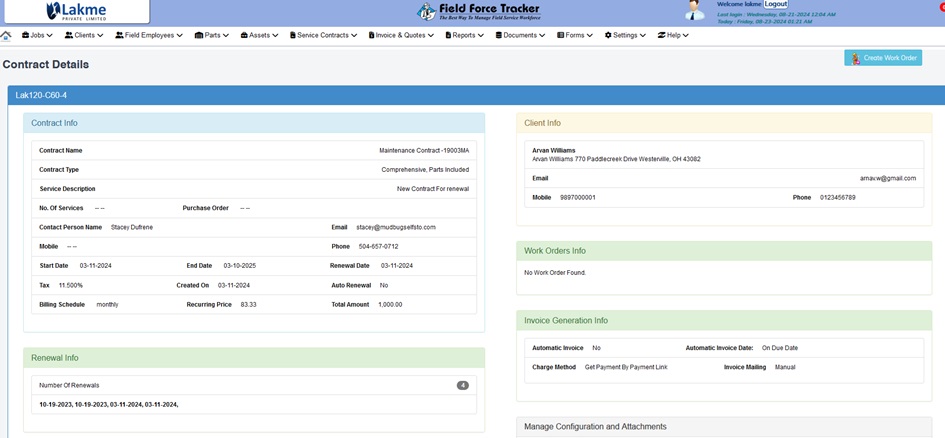This screenshot has height=438, width=945.
Task: Click the Clients people icon
Action: (x=69, y=36)
